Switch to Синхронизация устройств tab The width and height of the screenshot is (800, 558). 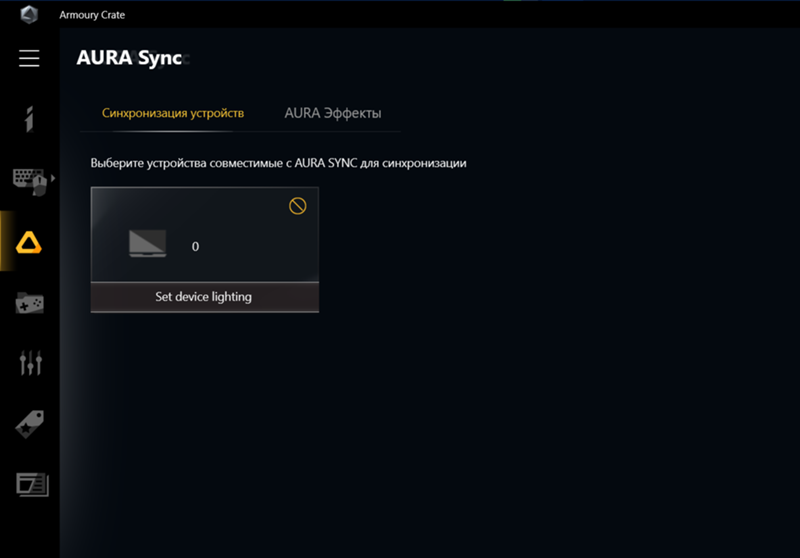pyautogui.click(x=173, y=113)
